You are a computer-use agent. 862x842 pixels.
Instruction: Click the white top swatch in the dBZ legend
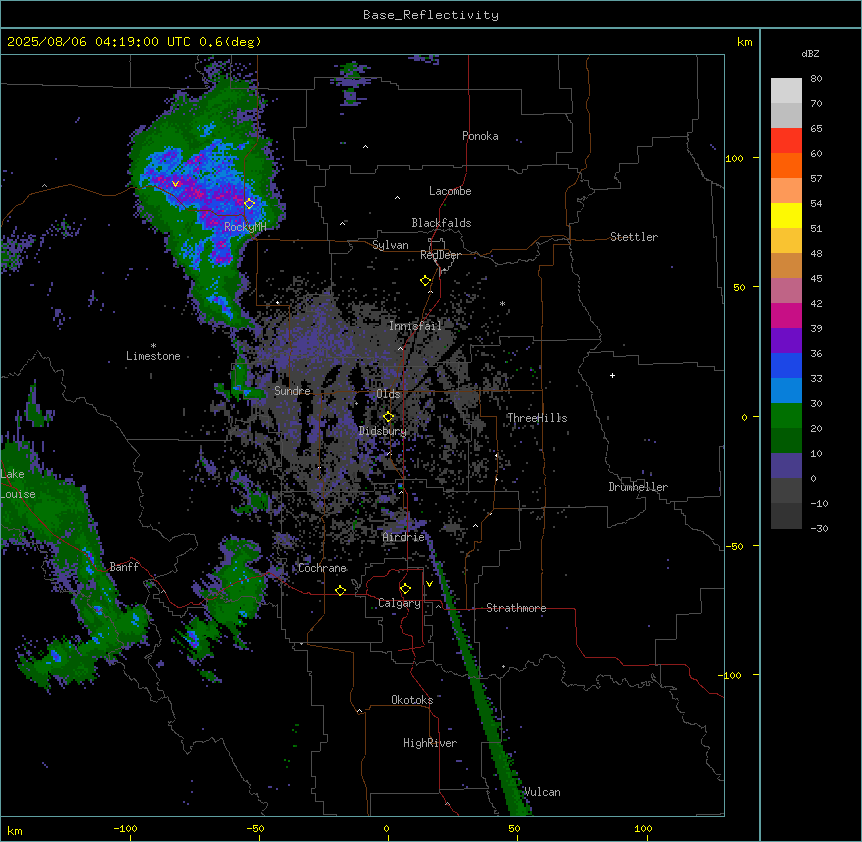point(786,90)
